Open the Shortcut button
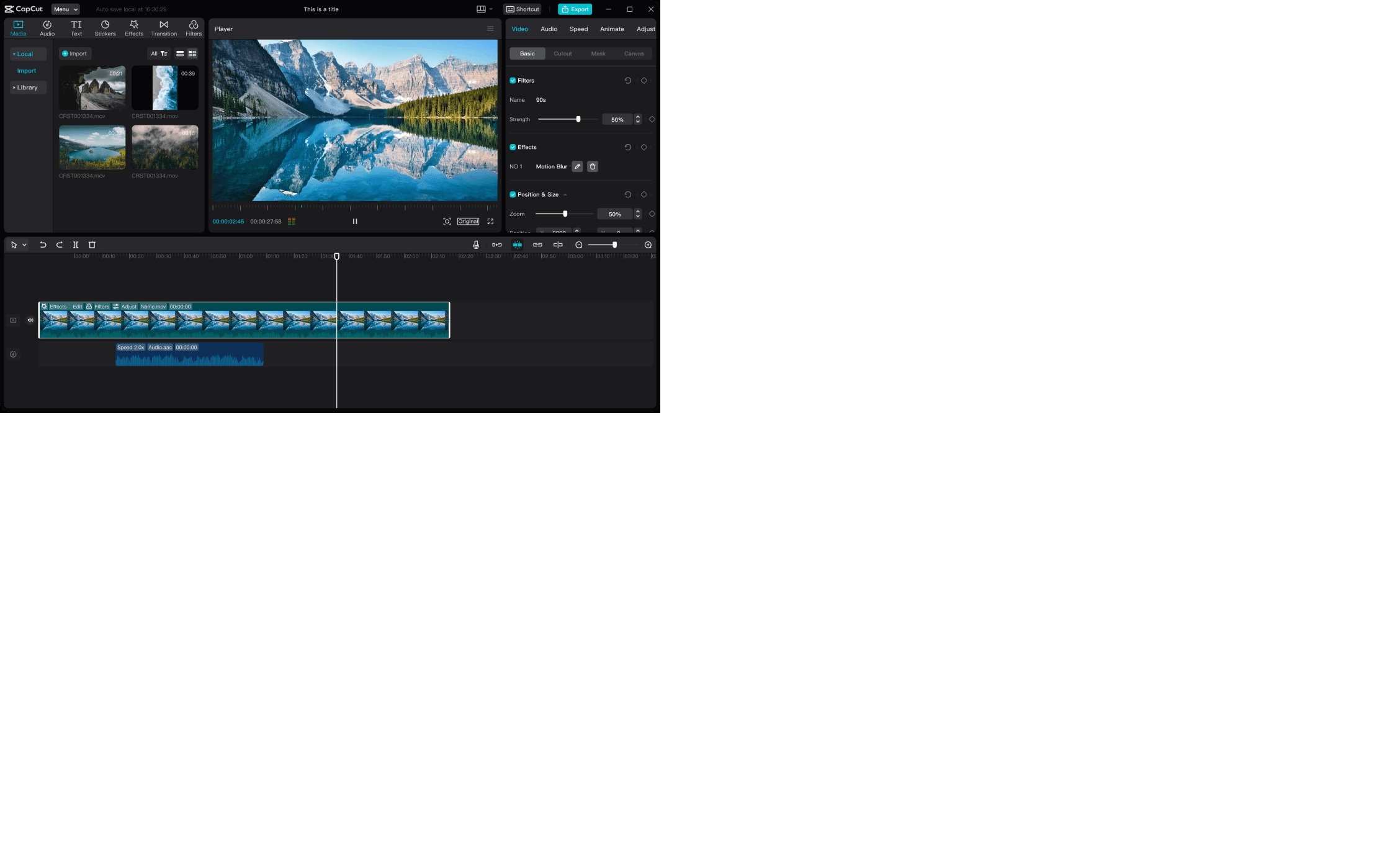This screenshot has width=1400, height=853. (x=523, y=9)
